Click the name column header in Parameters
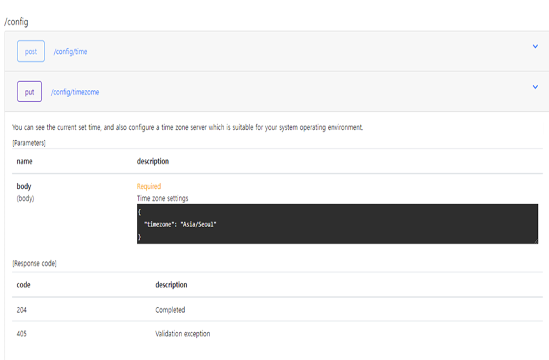The width and height of the screenshot is (549, 360). click(25, 161)
